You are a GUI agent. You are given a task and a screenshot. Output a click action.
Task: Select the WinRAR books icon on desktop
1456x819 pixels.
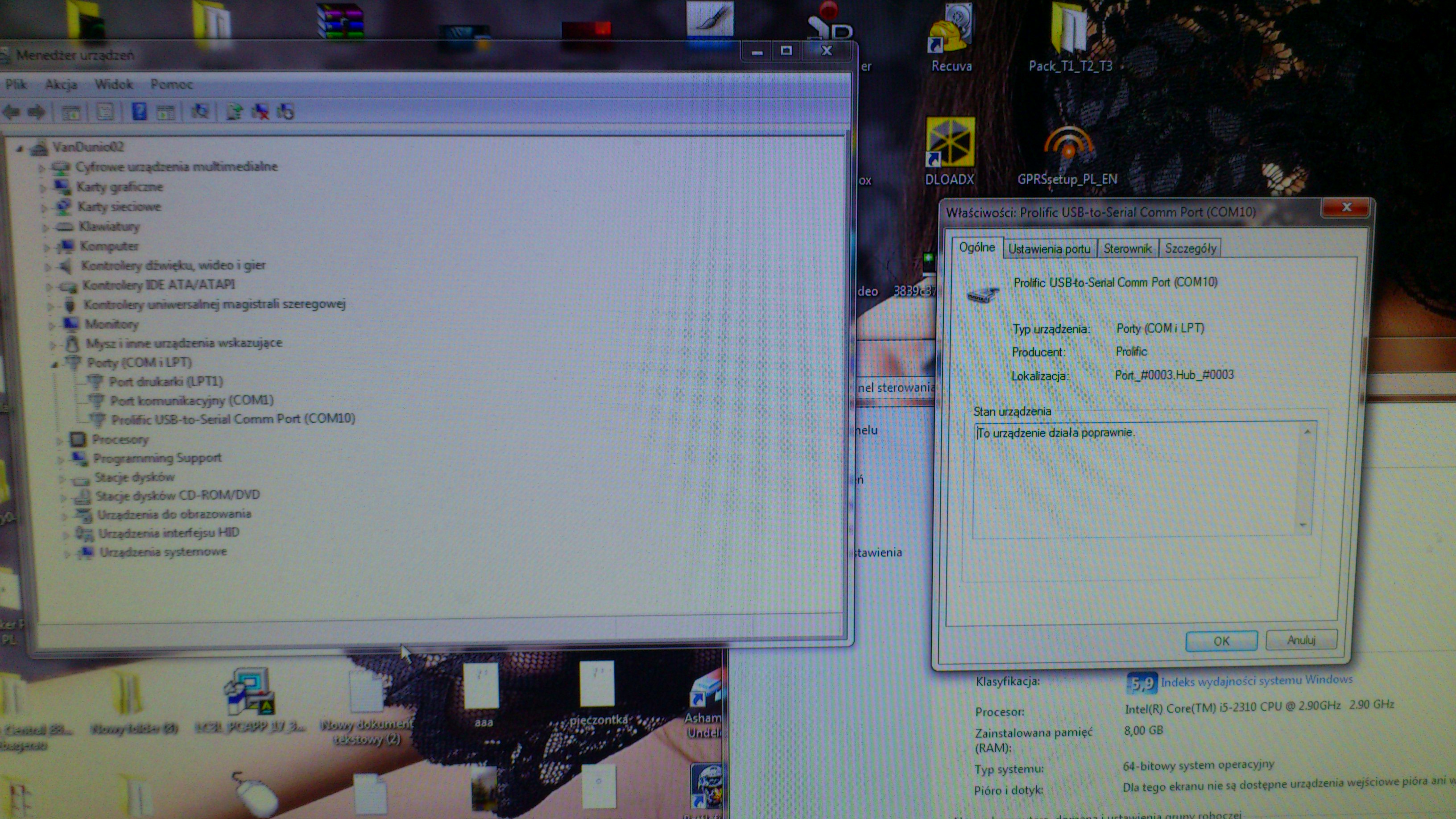pos(340,21)
